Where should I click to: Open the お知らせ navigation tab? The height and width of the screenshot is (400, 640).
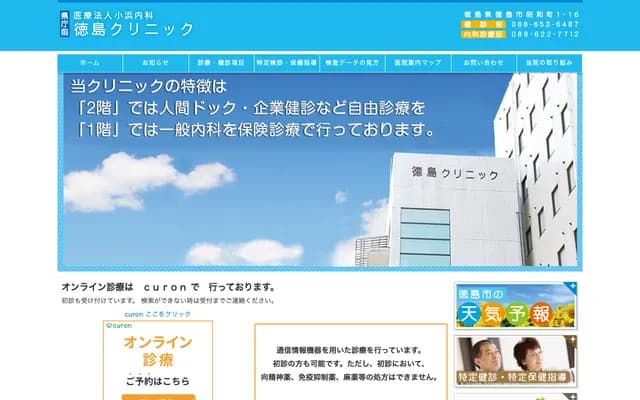(x=156, y=63)
